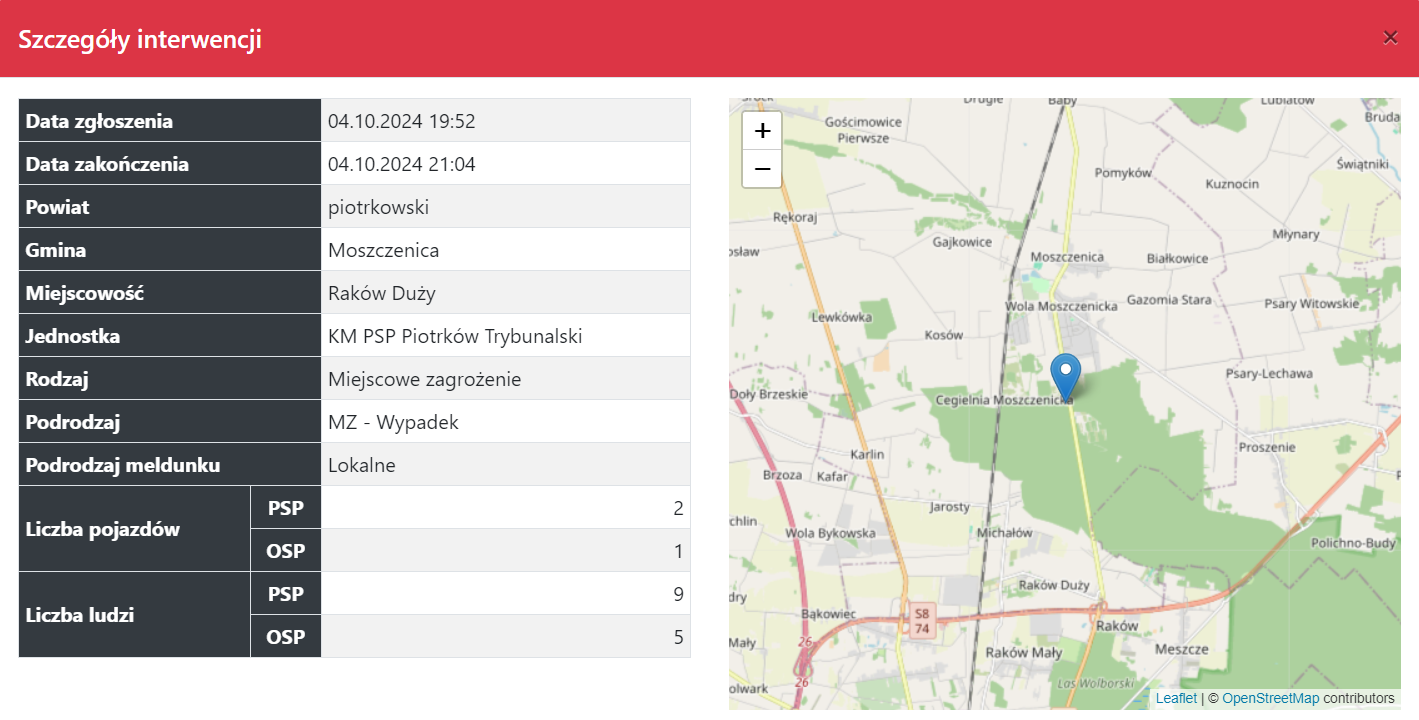Select the end date 04.10.2024 21:04
This screenshot has width=1419, height=720.
point(401,164)
